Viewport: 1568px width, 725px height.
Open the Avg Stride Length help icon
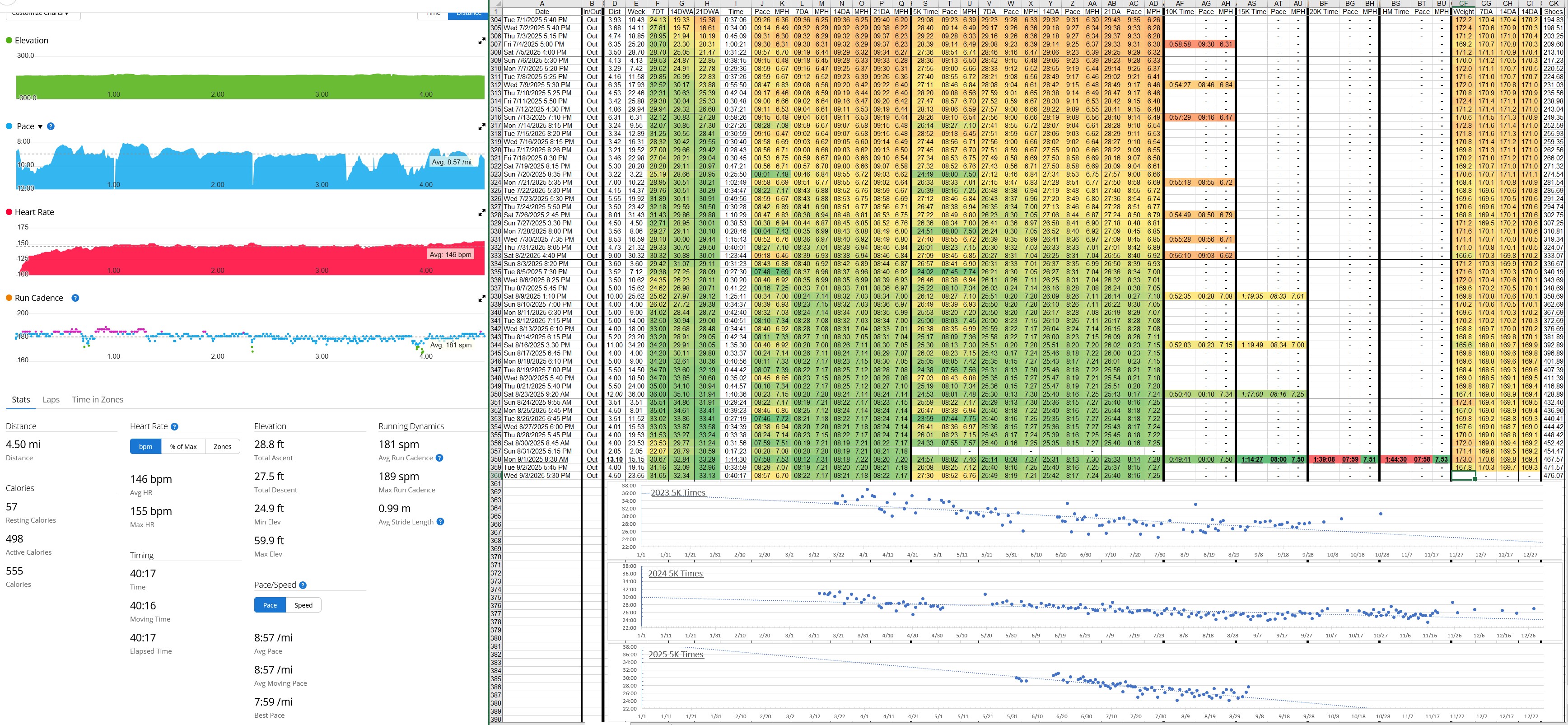tap(440, 522)
